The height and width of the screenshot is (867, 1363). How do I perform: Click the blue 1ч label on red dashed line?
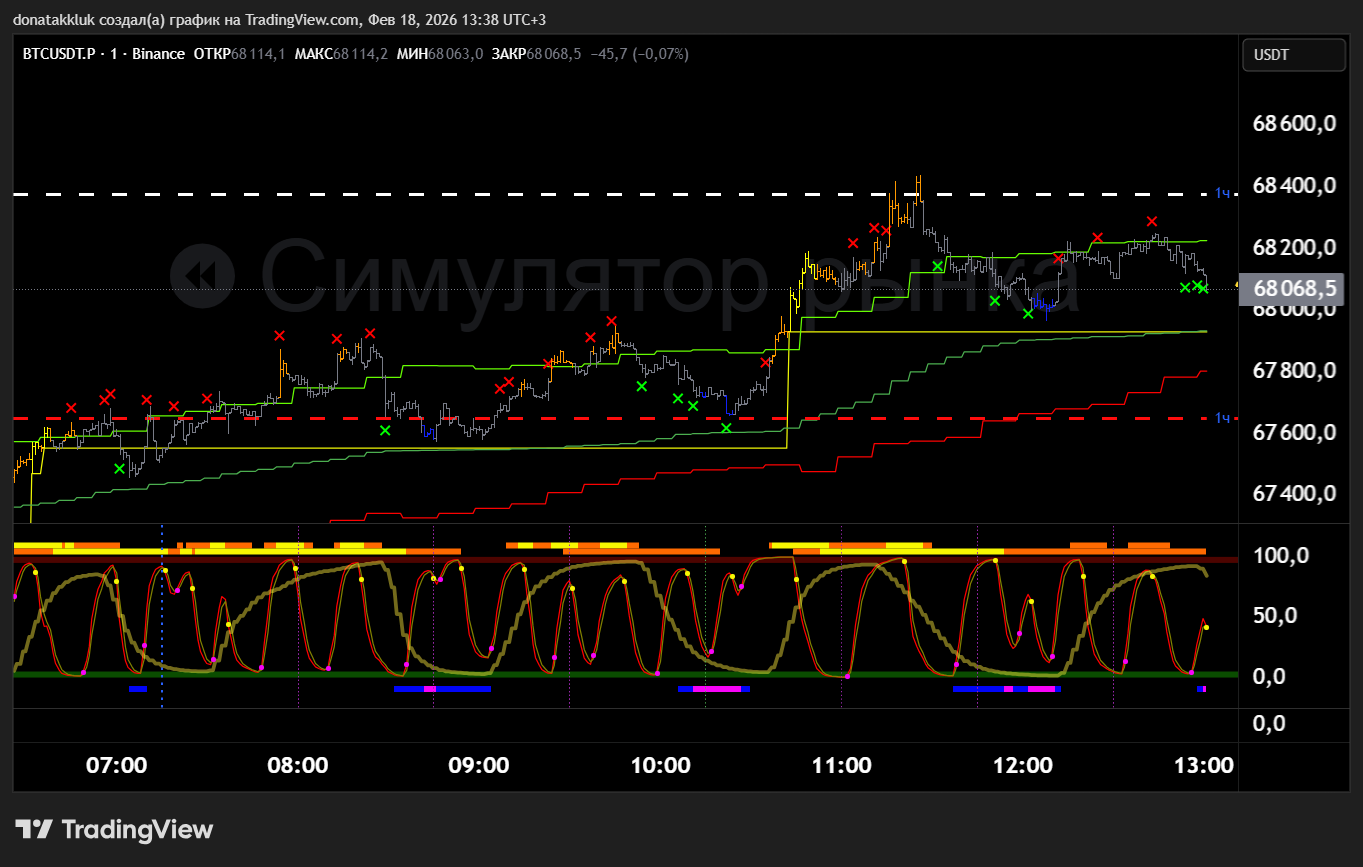click(1222, 418)
